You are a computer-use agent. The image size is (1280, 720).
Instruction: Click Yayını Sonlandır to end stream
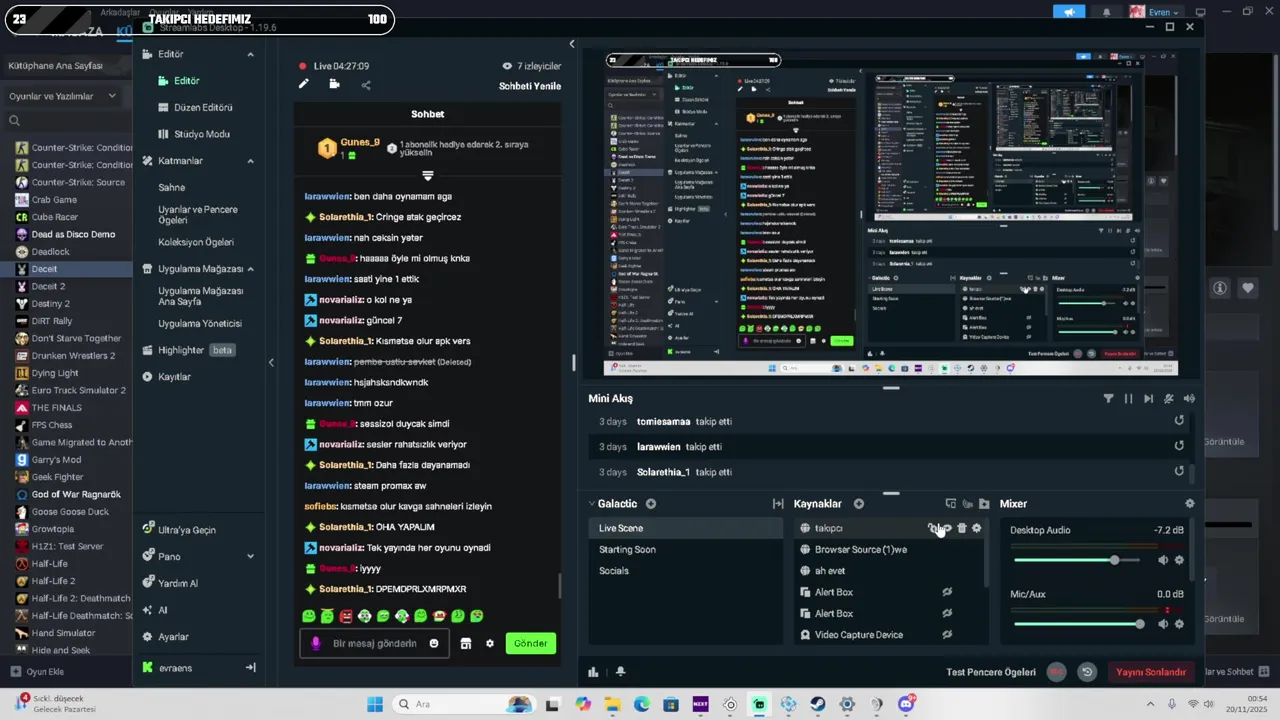1150,672
